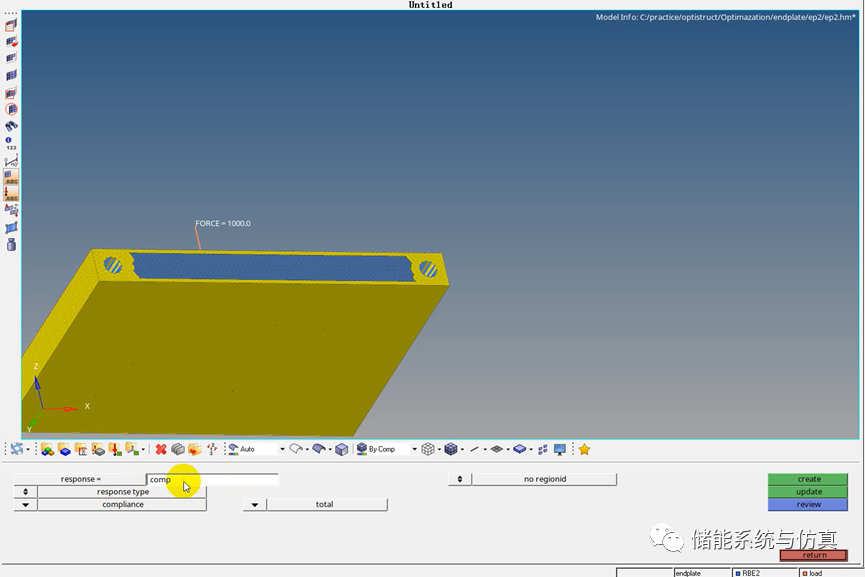Screen dimensions: 865x577
Task: Expand the 3D element representation dropdown
Action: 531,450
